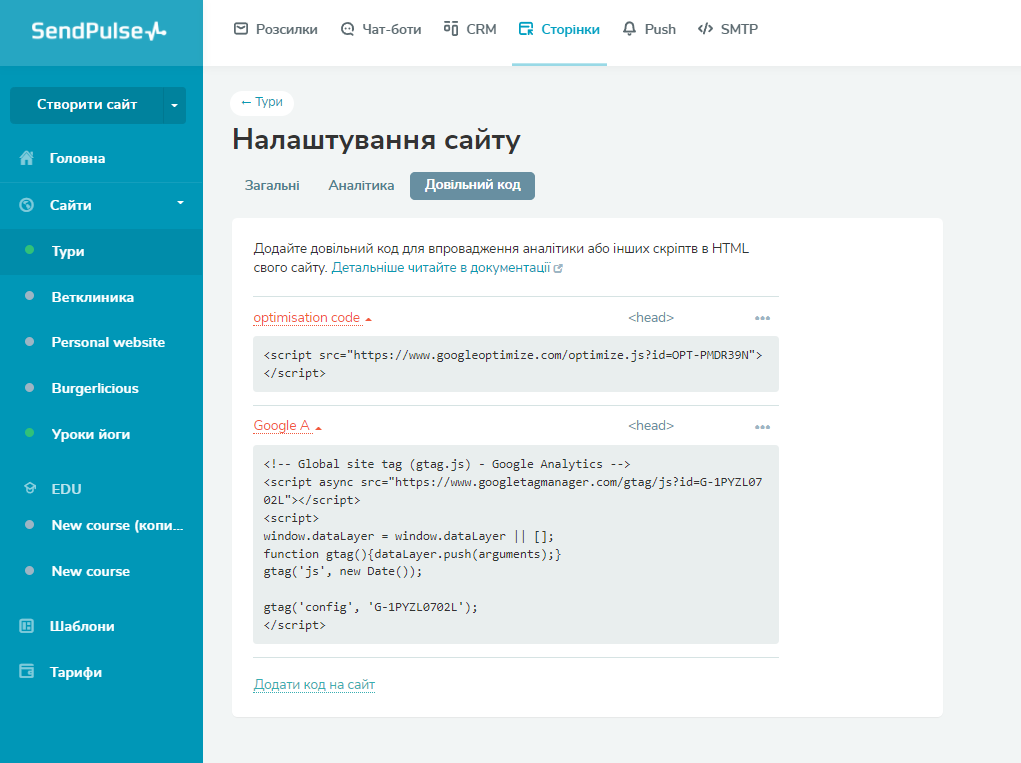
Task: Click the Додати код на сайт link
Action: point(314,684)
